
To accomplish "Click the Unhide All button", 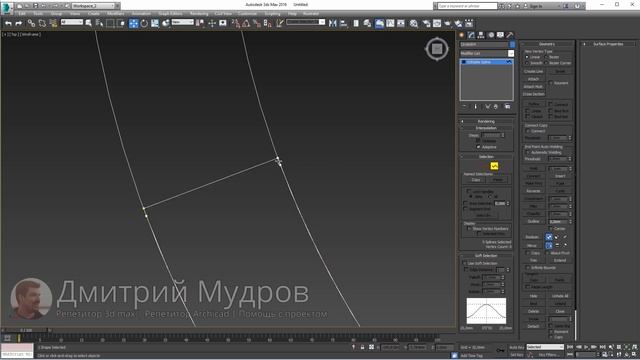I will 560,296.
